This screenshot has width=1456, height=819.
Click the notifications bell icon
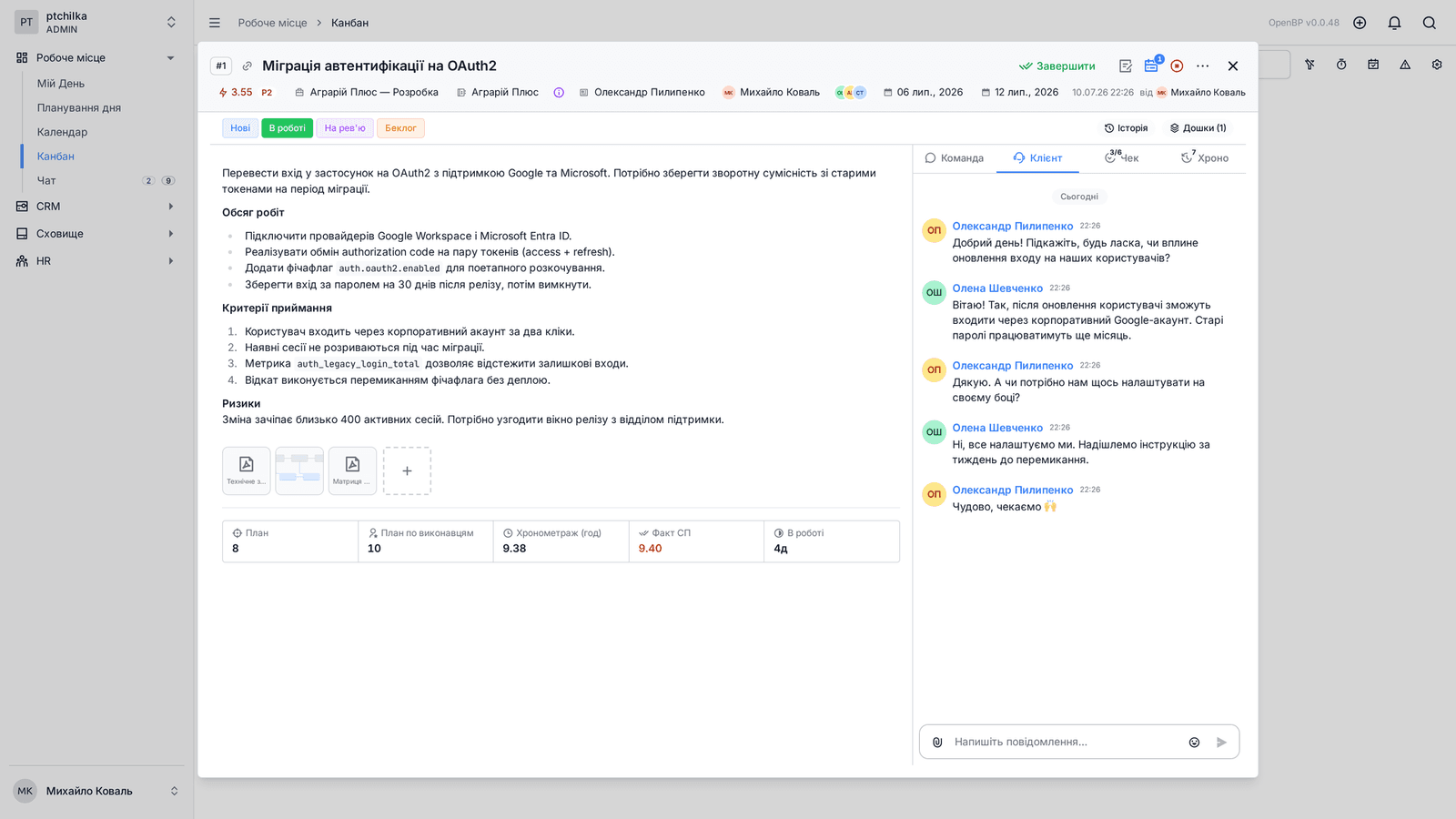click(1394, 23)
